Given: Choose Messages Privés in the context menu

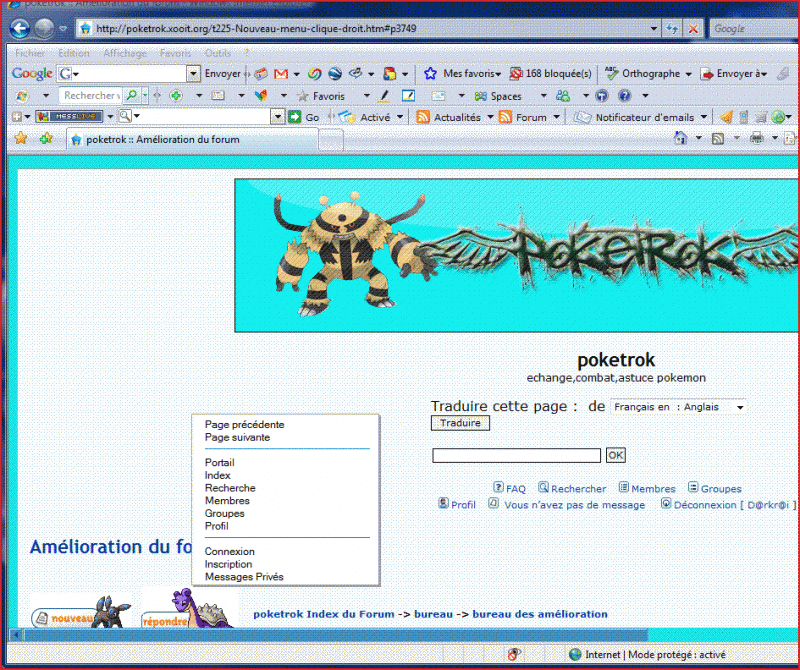Looking at the screenshot, I should click(244, 577).
